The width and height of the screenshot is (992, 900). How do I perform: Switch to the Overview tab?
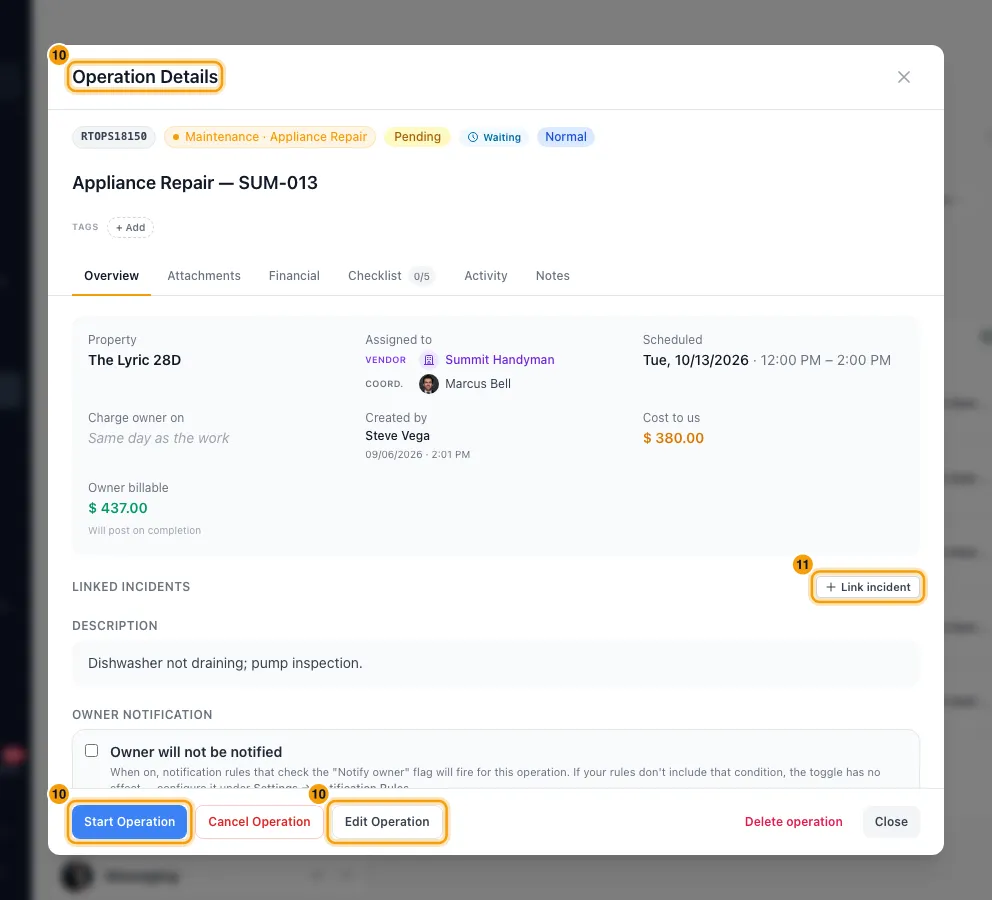[111, 276]
